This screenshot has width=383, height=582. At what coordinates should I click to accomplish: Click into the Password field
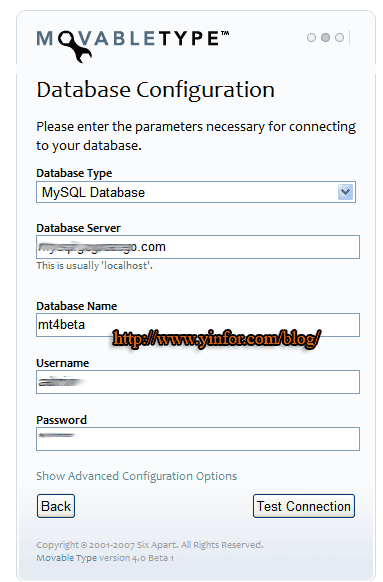click(x=198, y=439)
